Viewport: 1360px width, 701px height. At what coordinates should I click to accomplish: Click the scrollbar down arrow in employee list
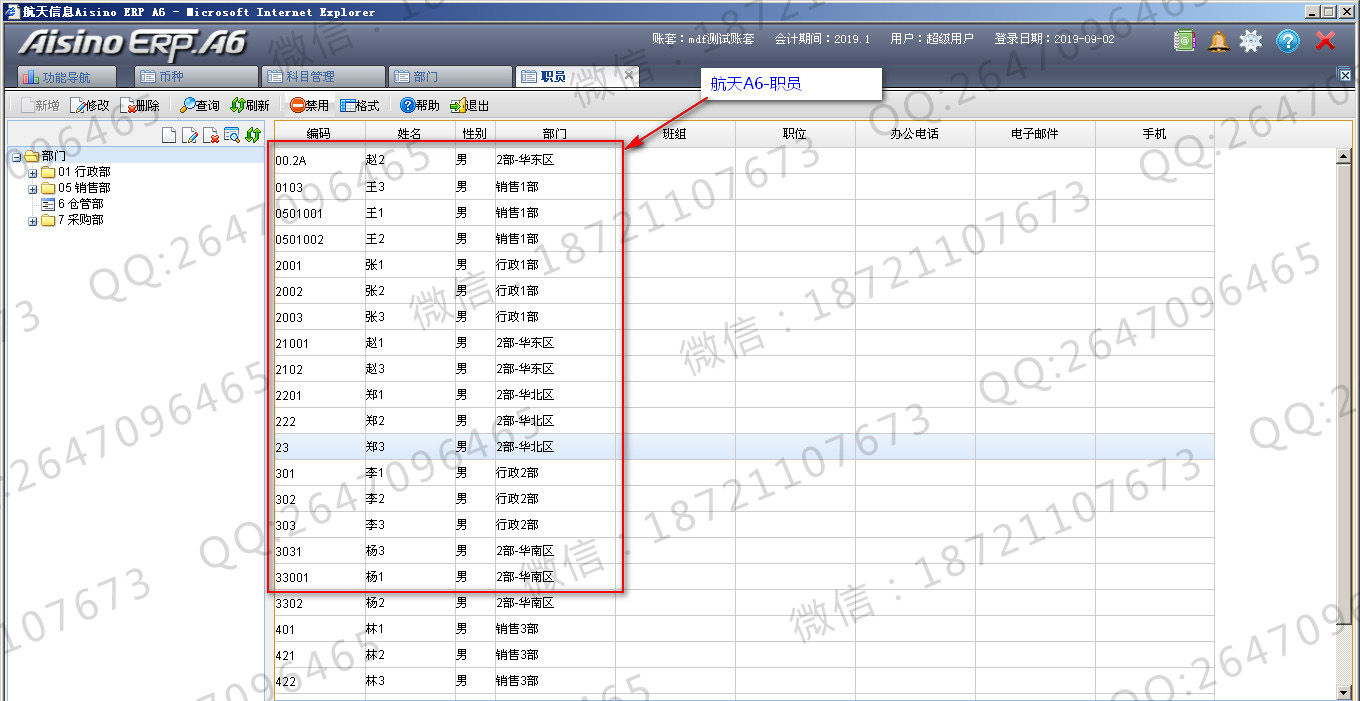tap(1344, 692)
